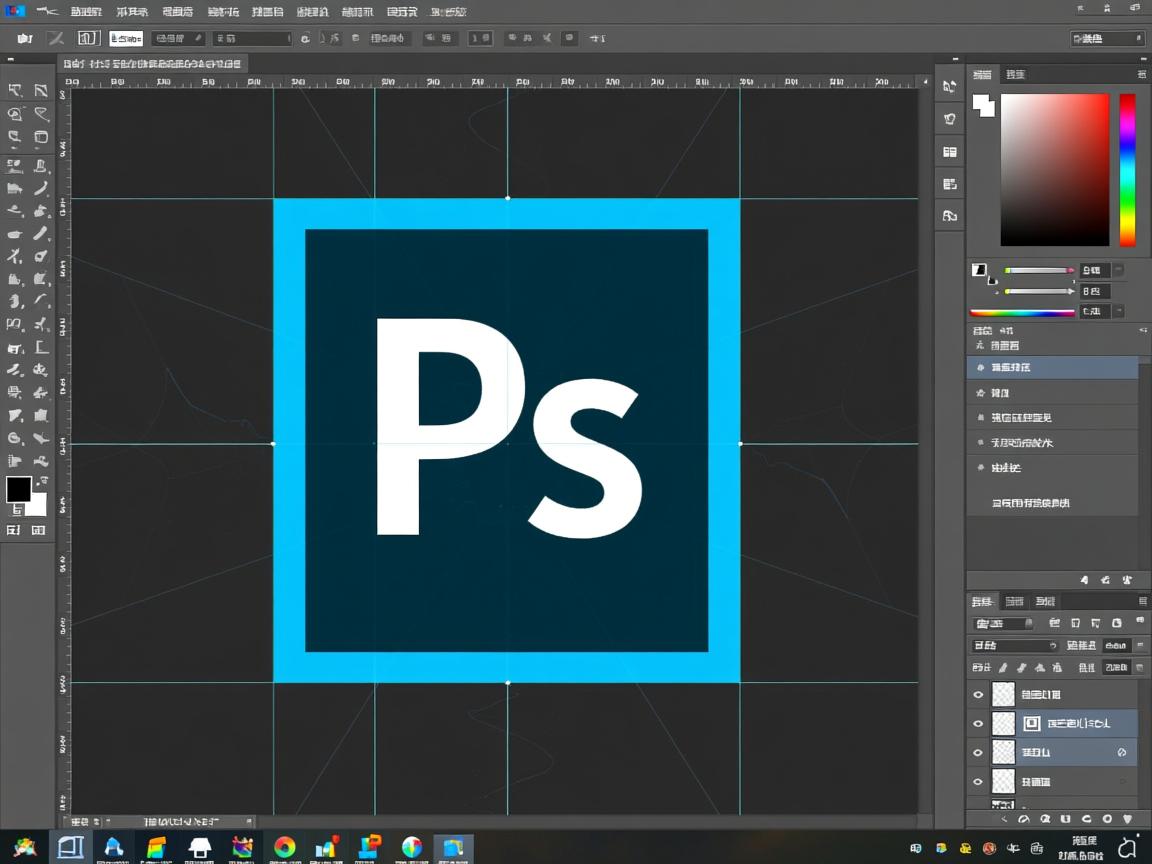Open the layers panel flyout menu icon
Image resolution: width=1152 pixels, height=864 pixels.
pos(1142,601)
